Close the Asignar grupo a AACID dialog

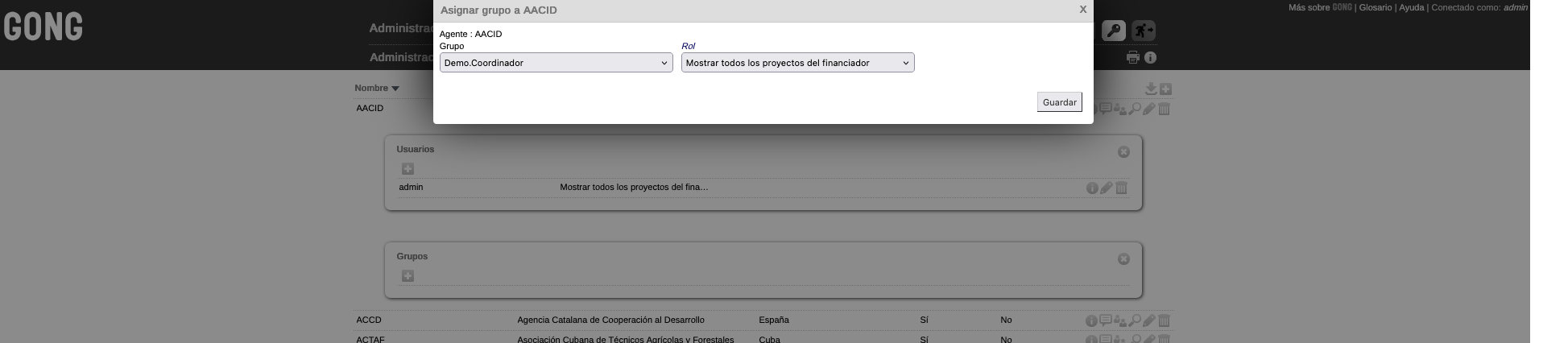[x=1082, y=10]
